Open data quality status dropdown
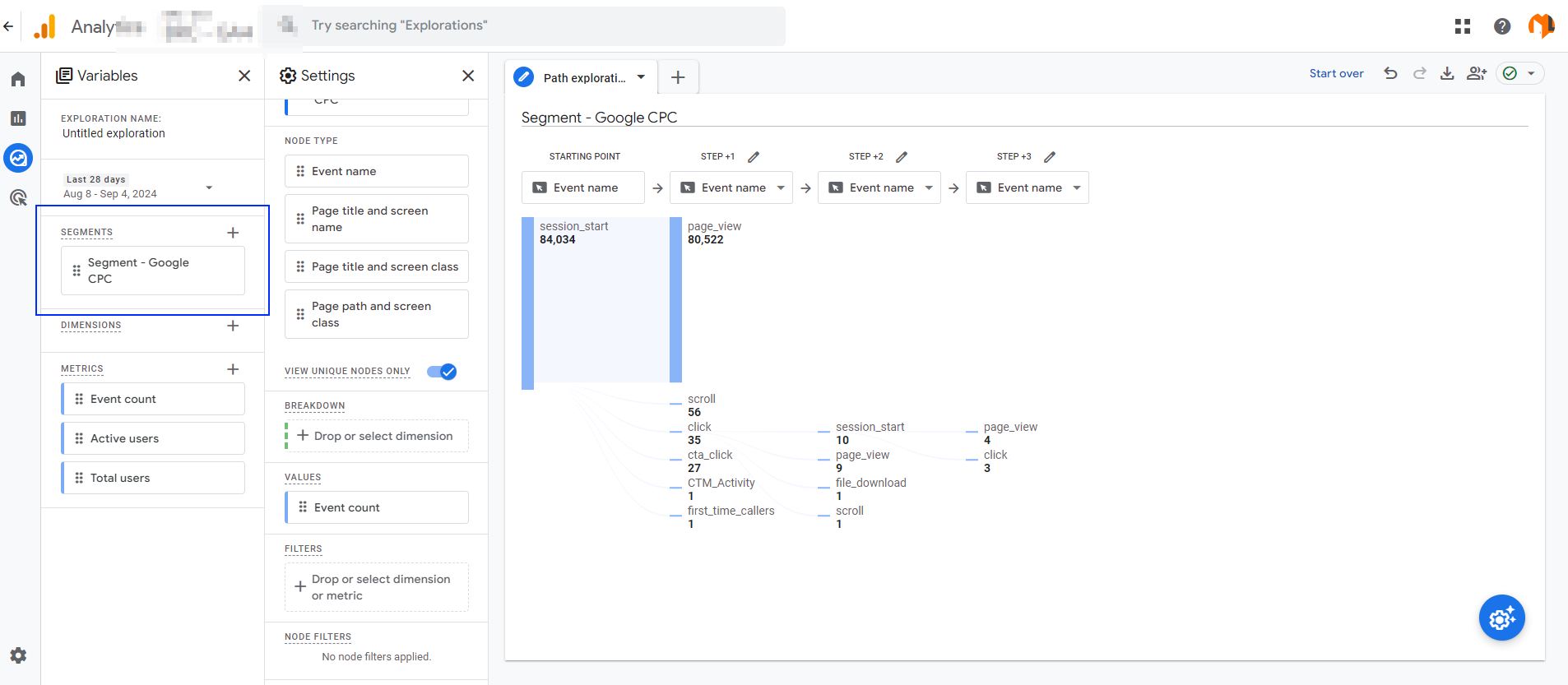This screenshot has width=1568, height=685. pyautogui.click(x=1520, y=73)
